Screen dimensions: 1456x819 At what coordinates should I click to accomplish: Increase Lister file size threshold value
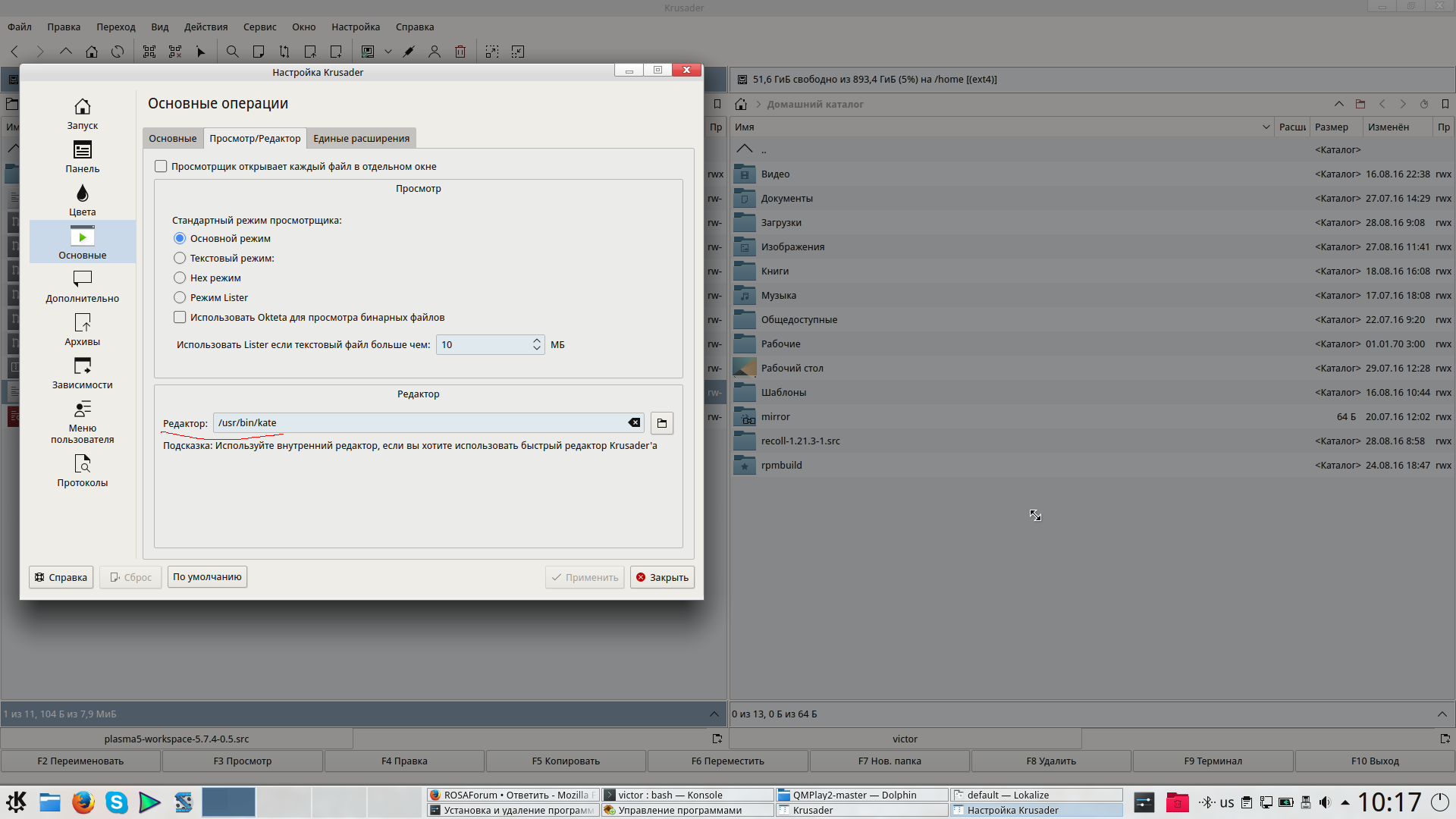pos(537,340)
